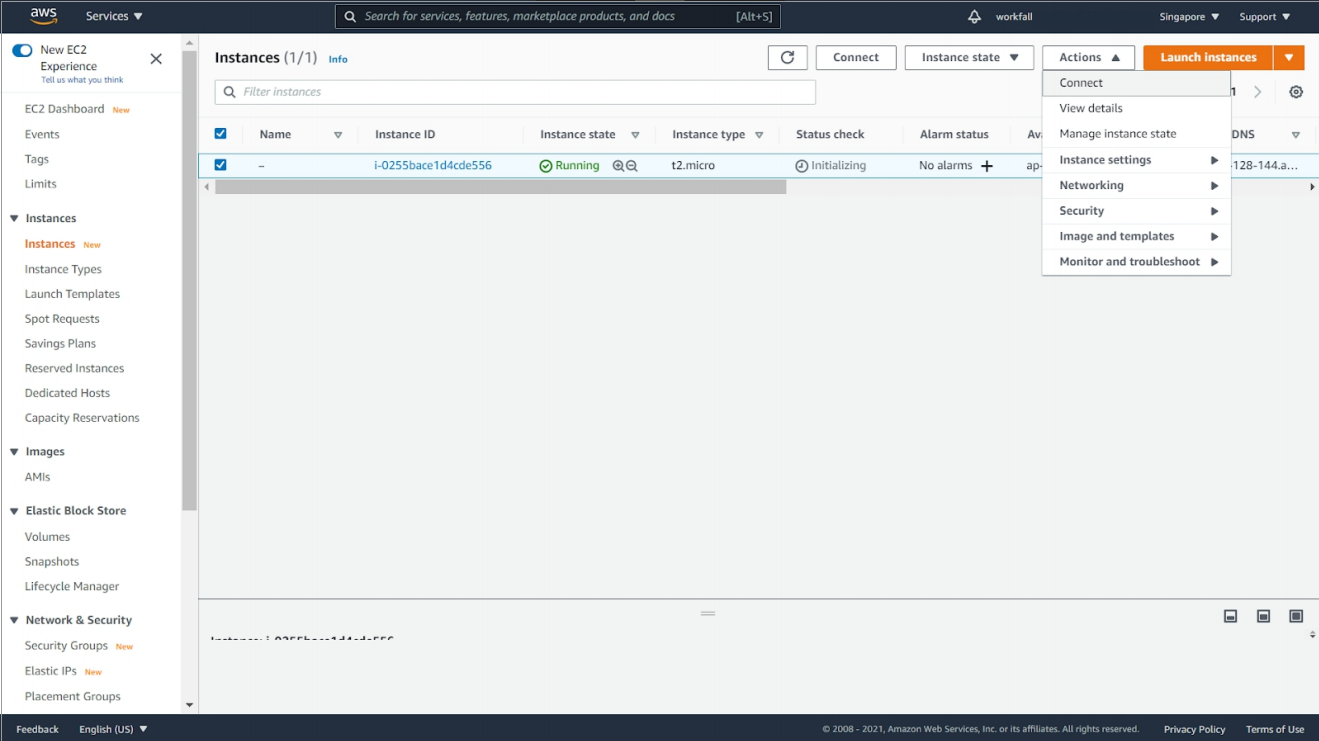
Task: Add an alarm with the plus icon
Action: tap(987, 166)
